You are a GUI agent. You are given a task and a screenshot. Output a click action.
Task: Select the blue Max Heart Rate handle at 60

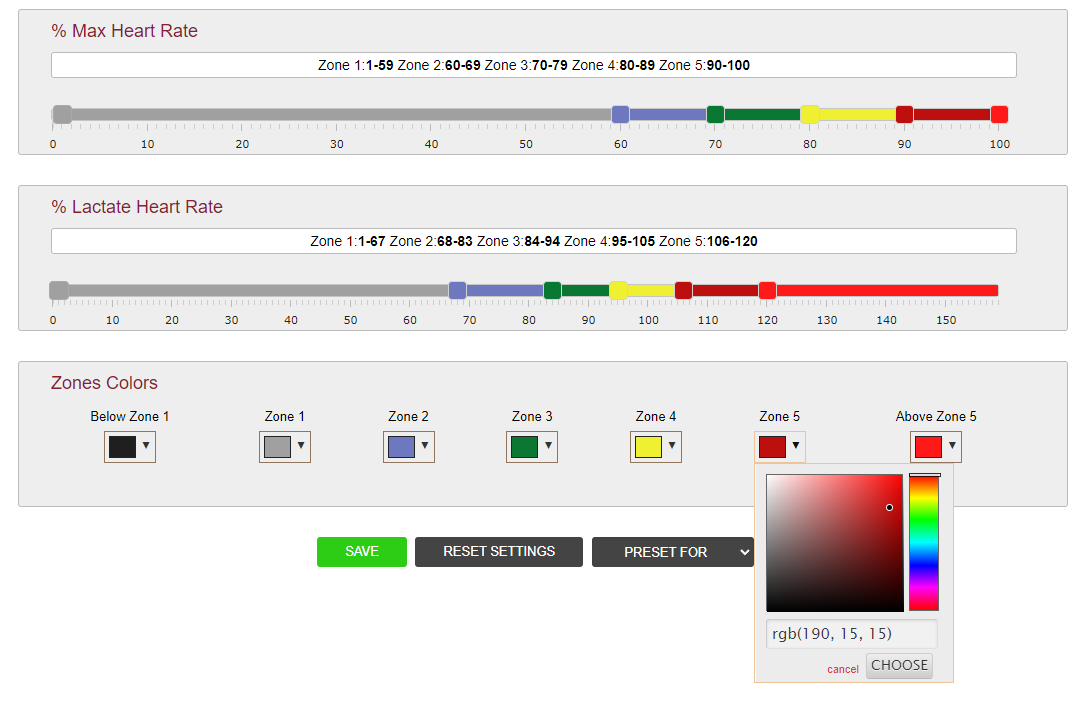pyautogui.click(x=621, y=114)
